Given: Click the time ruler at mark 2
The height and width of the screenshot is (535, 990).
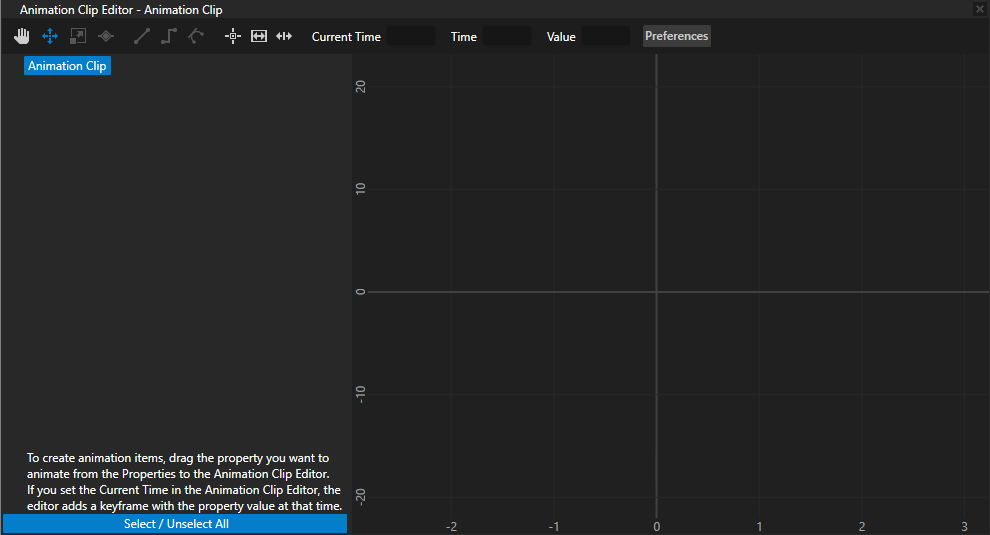Looking at the screenshot, I should point(862,526).
